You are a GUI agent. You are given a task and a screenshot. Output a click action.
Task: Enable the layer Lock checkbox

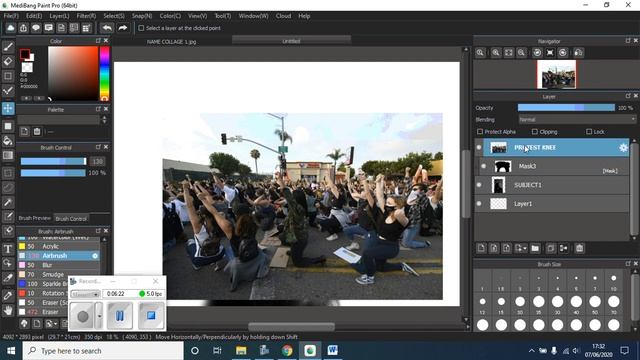pos(589,131)
